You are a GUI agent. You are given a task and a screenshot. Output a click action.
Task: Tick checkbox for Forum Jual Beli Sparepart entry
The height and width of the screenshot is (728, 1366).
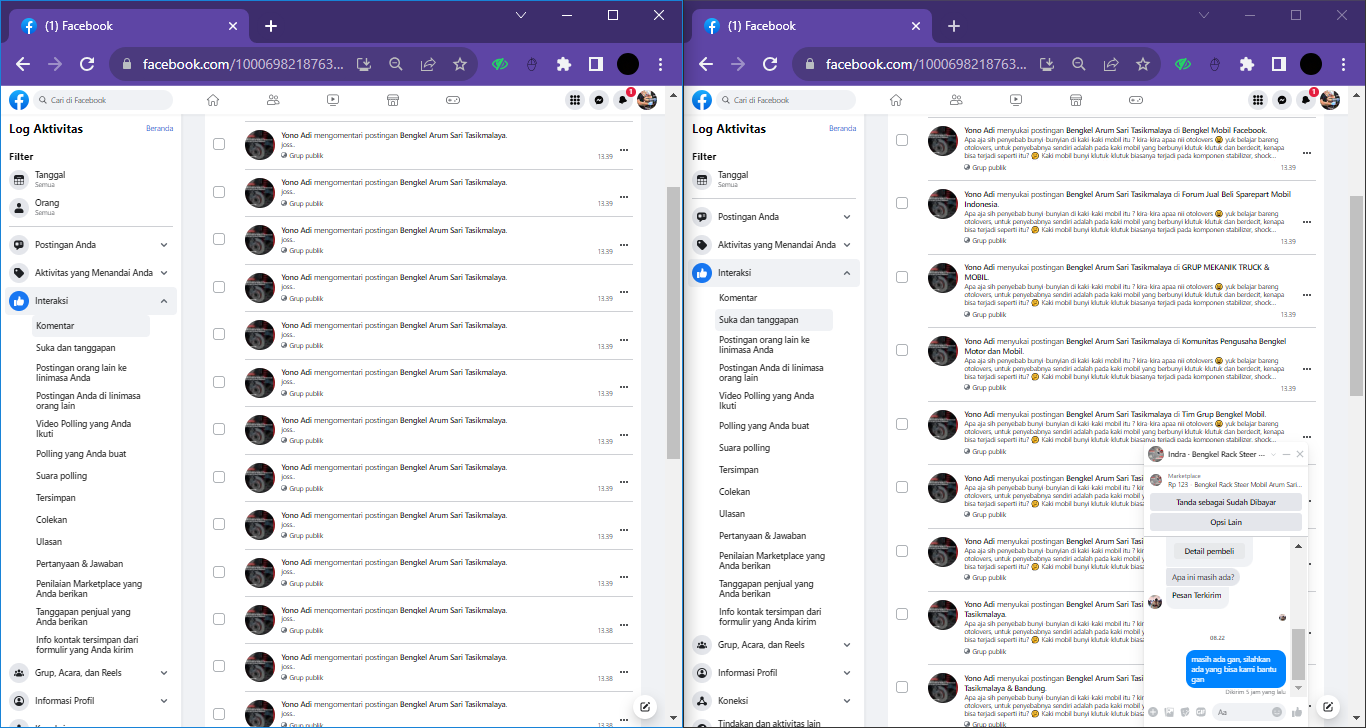pyautogui.click(x=902, y=203)
